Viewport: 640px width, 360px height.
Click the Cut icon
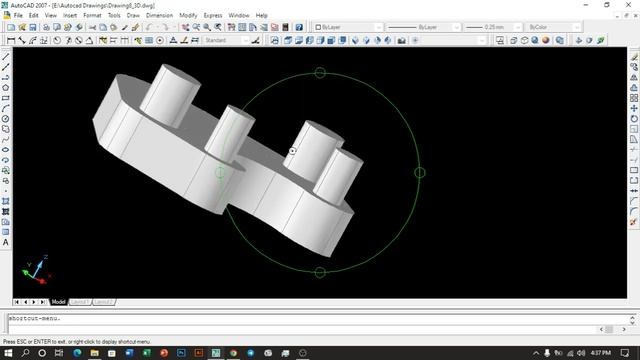tap(92, 27)
